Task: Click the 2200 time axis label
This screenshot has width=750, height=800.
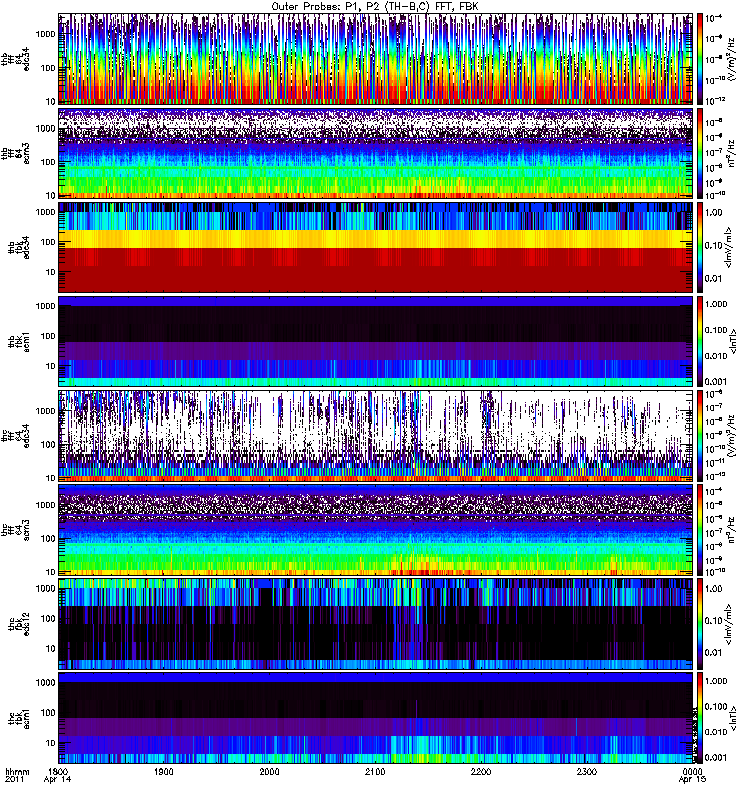Action: pos(481,771)
